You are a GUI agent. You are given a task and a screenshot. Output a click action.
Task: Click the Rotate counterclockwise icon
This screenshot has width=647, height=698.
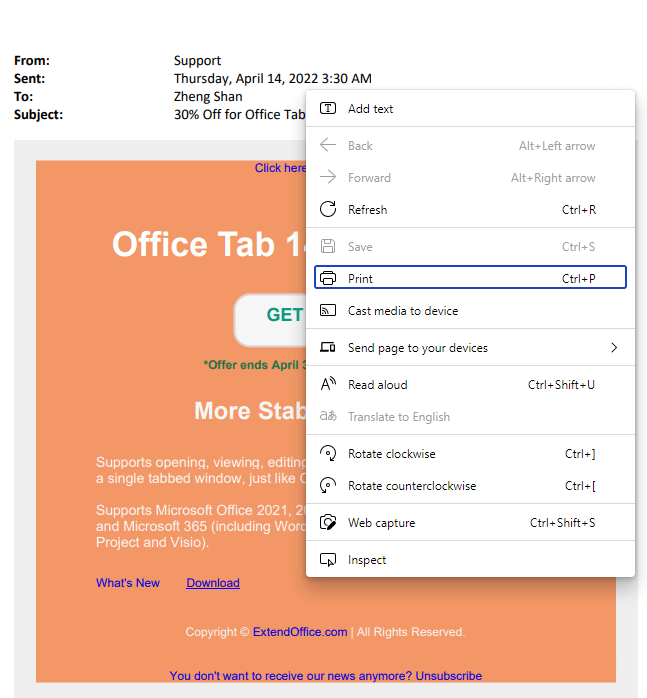click(x=328, y=485)
